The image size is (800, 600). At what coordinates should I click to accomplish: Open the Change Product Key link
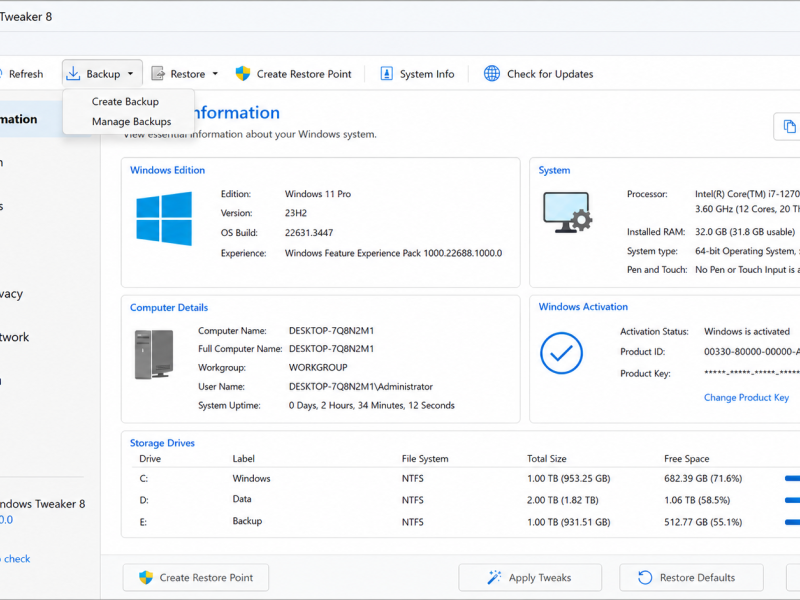(x=746, y=397)
